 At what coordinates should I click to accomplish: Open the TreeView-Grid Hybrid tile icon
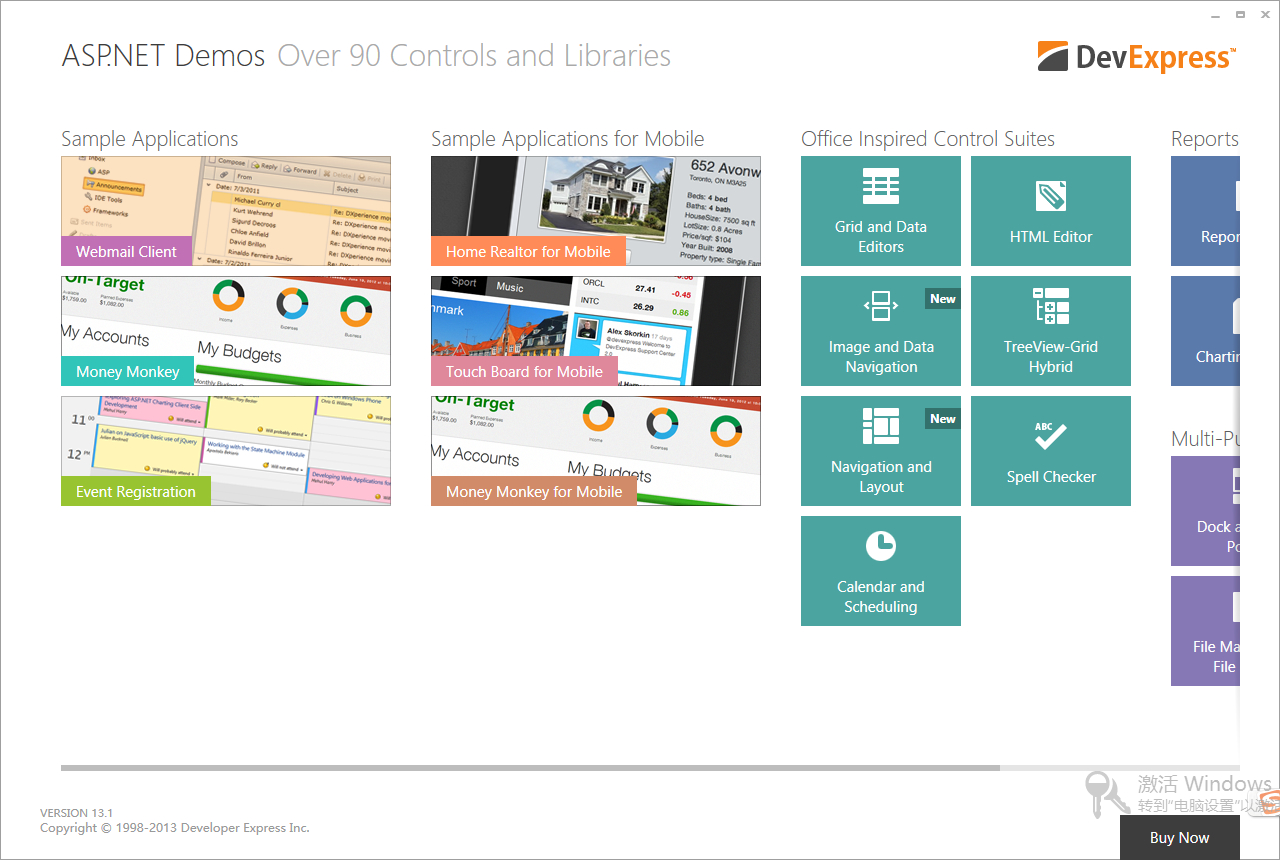click(x=1051, y=306)
